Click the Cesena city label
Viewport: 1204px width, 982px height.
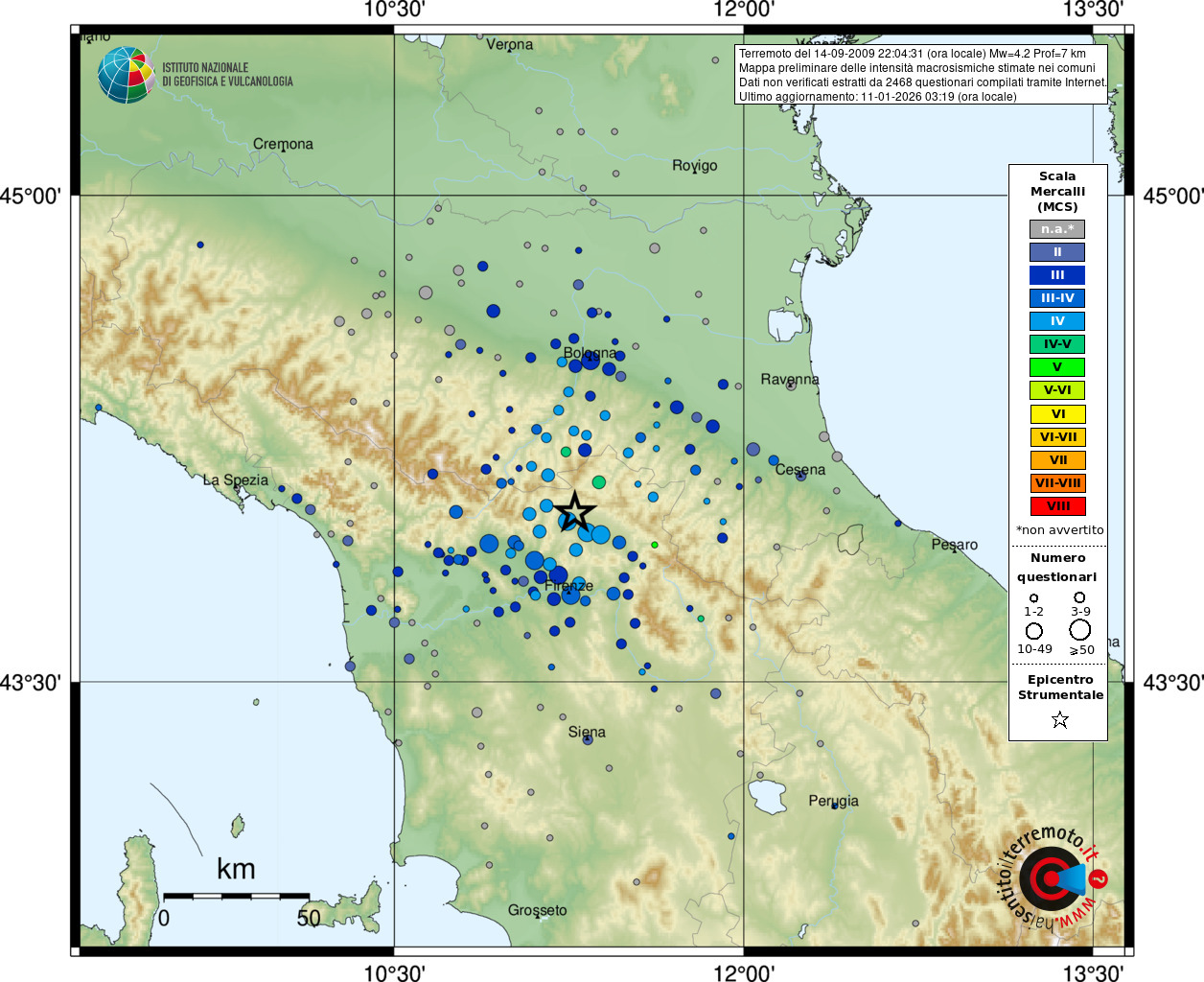pyautogui.click(x=800, y=470)
